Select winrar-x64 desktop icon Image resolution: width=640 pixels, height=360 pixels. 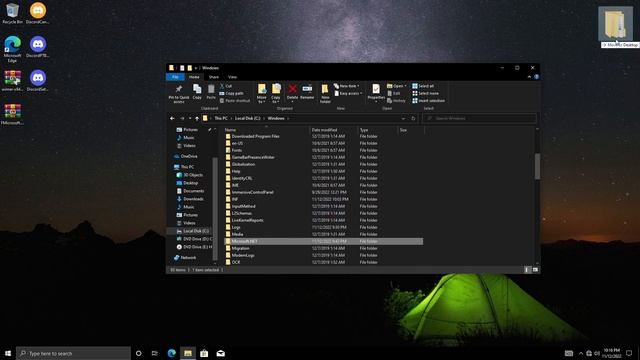[x=12, y=80]
